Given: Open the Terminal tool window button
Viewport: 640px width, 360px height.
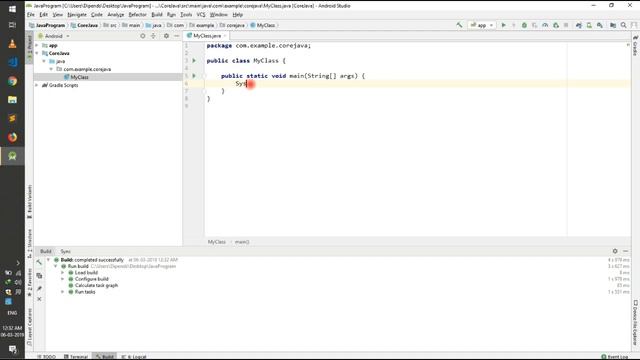Looking at the screenshot, I should tap(76, 357).
